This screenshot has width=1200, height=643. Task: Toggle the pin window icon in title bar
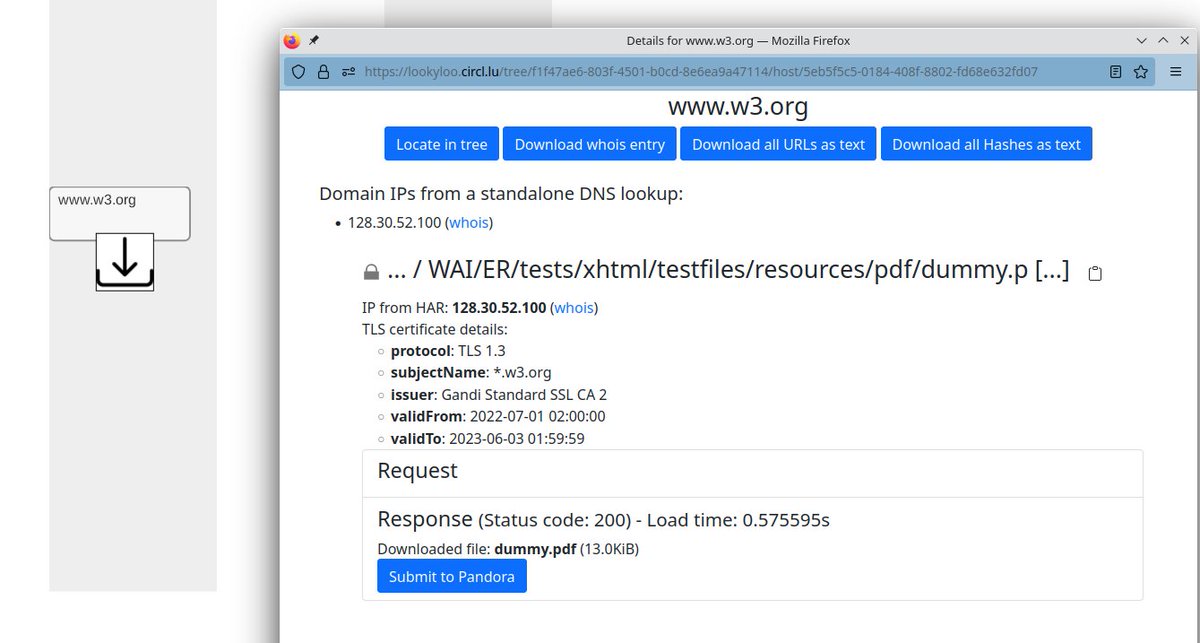point(314,41)
